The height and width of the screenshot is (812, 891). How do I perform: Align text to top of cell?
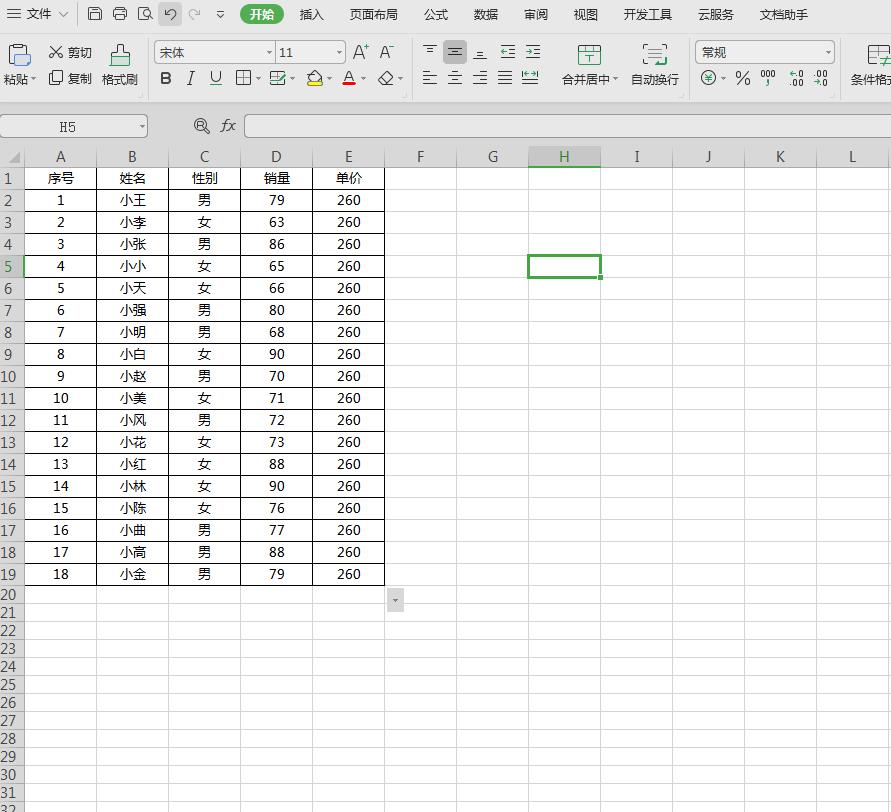(430, 52)
